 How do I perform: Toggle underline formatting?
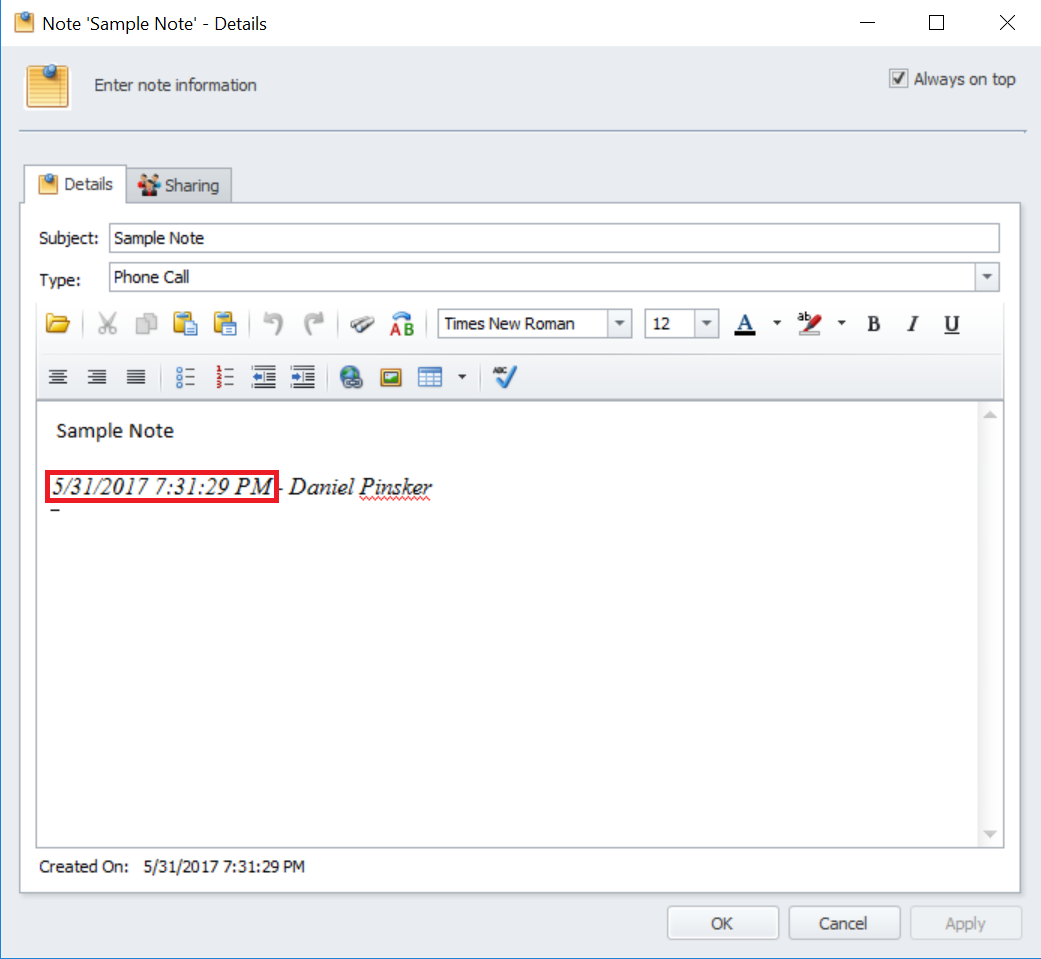point(951,324)
